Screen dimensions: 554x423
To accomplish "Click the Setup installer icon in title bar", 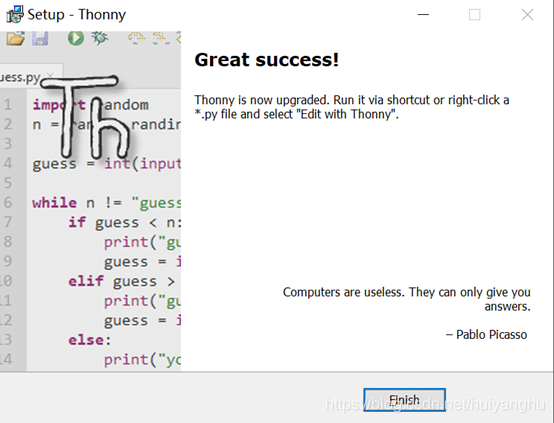I will point(15,14).
